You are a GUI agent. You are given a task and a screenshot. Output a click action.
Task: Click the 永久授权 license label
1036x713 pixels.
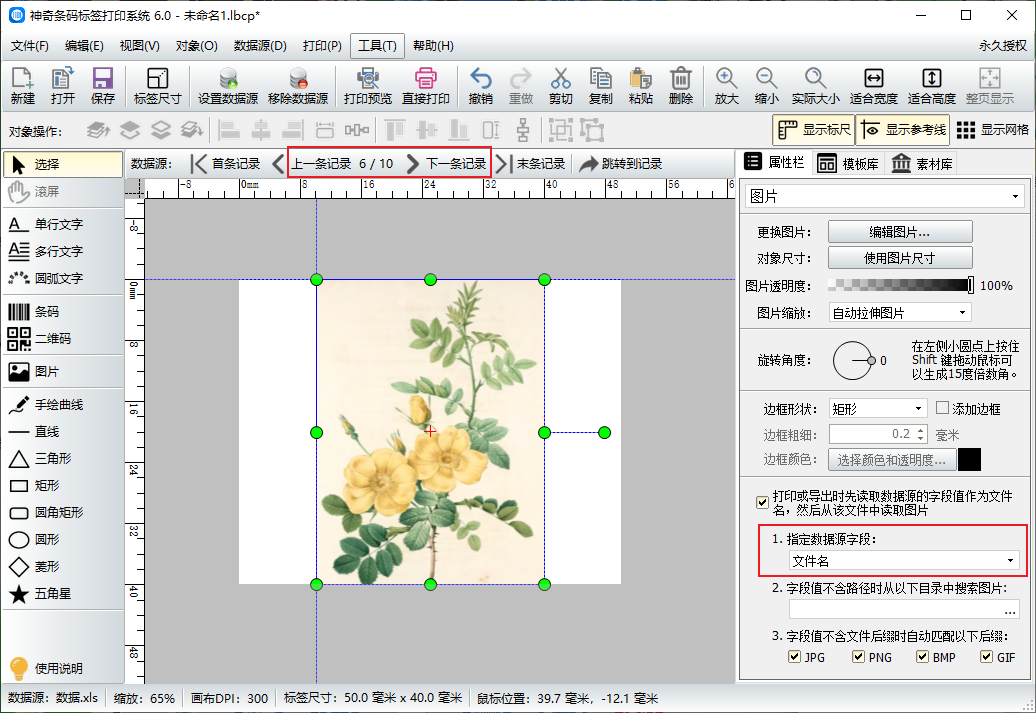1003,46
